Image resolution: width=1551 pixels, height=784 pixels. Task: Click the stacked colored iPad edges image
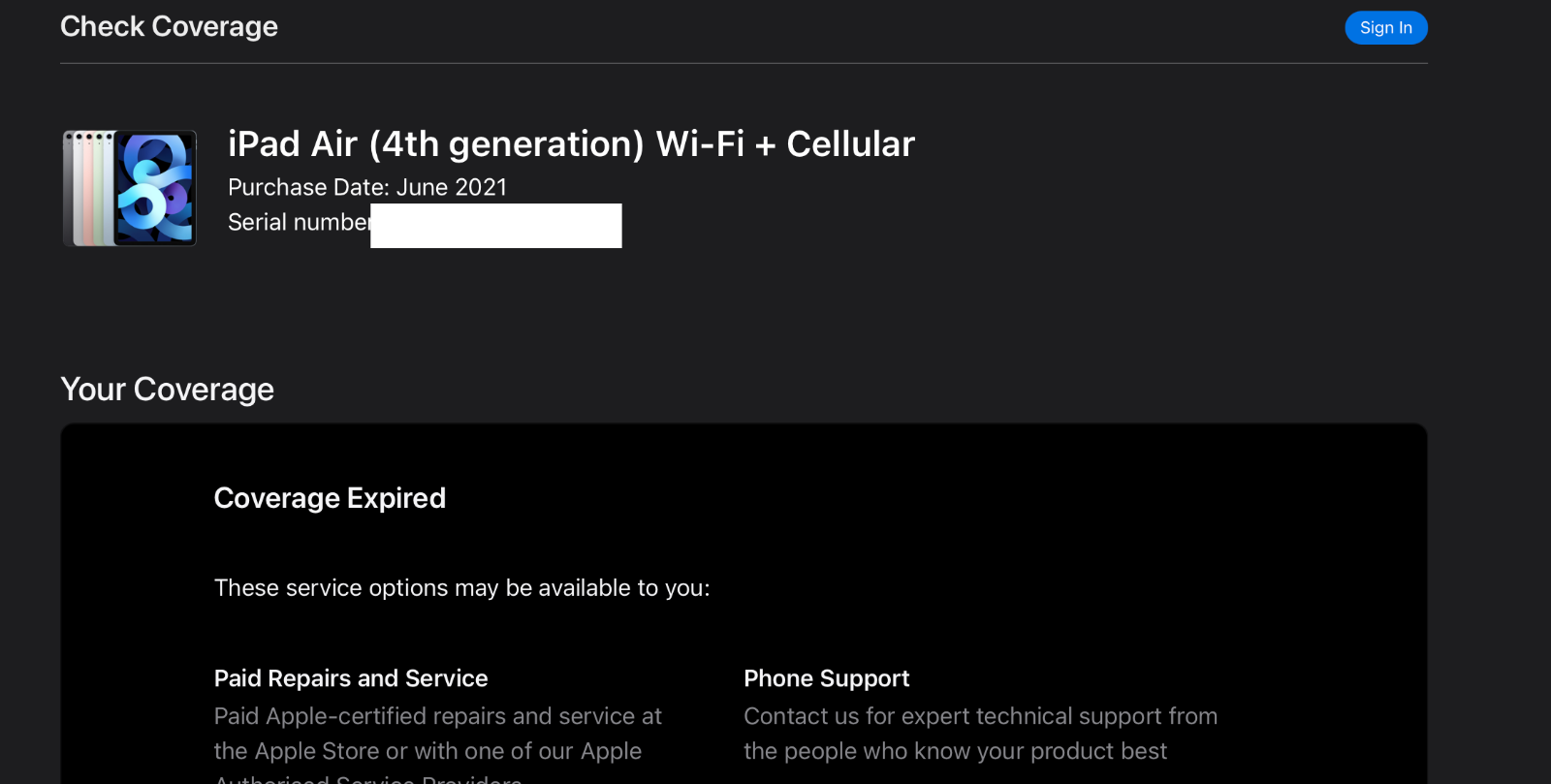[x=89, y=188]
